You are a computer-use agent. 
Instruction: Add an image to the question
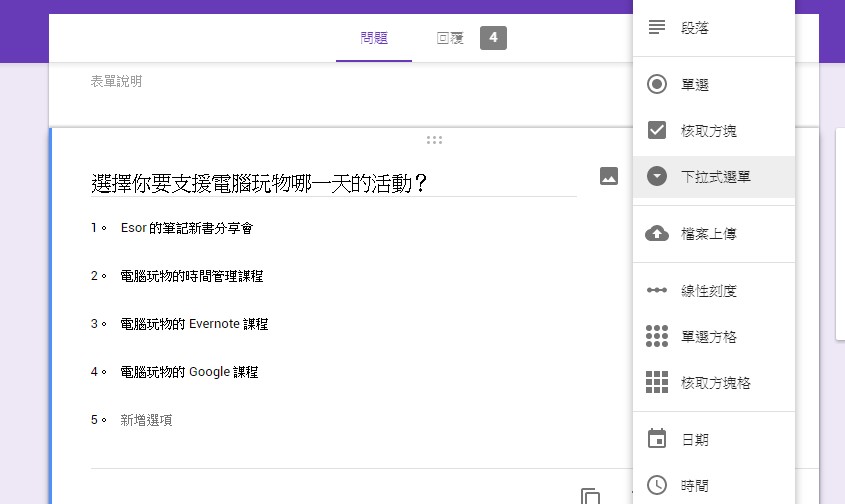[x=609, y=176]
